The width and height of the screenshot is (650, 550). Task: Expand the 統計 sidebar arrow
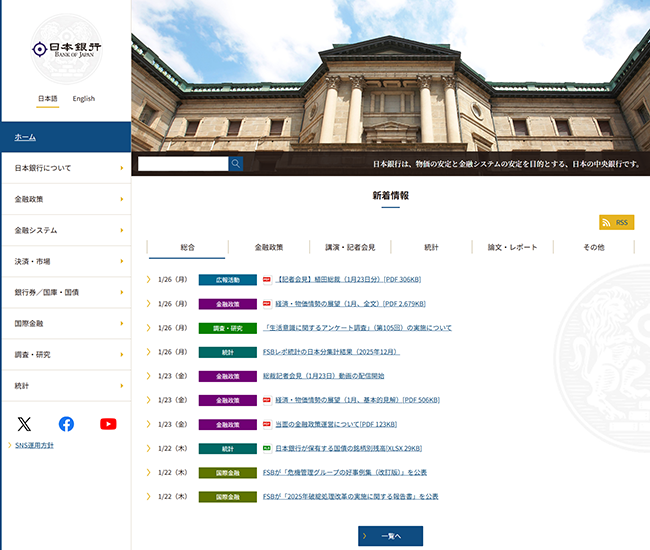tap(122, 385)
